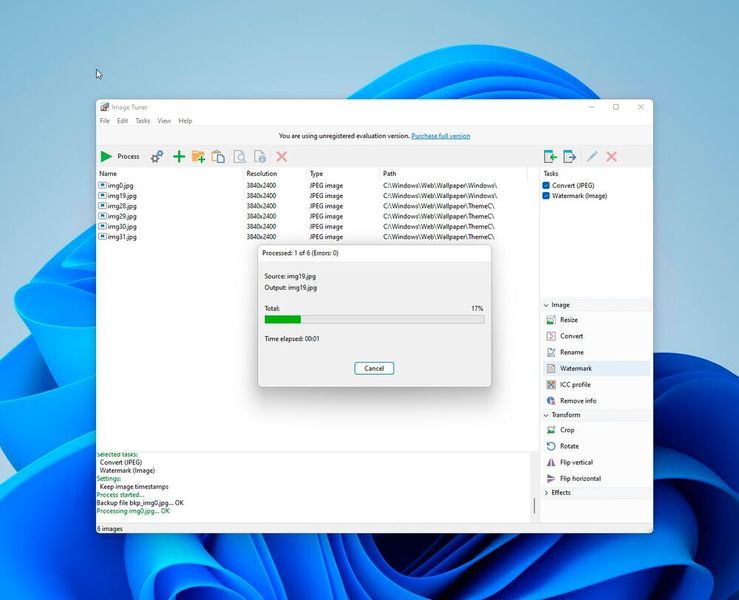Sort list by Name column header
This screenshot has height=600, width=739.
click(170, 174)
